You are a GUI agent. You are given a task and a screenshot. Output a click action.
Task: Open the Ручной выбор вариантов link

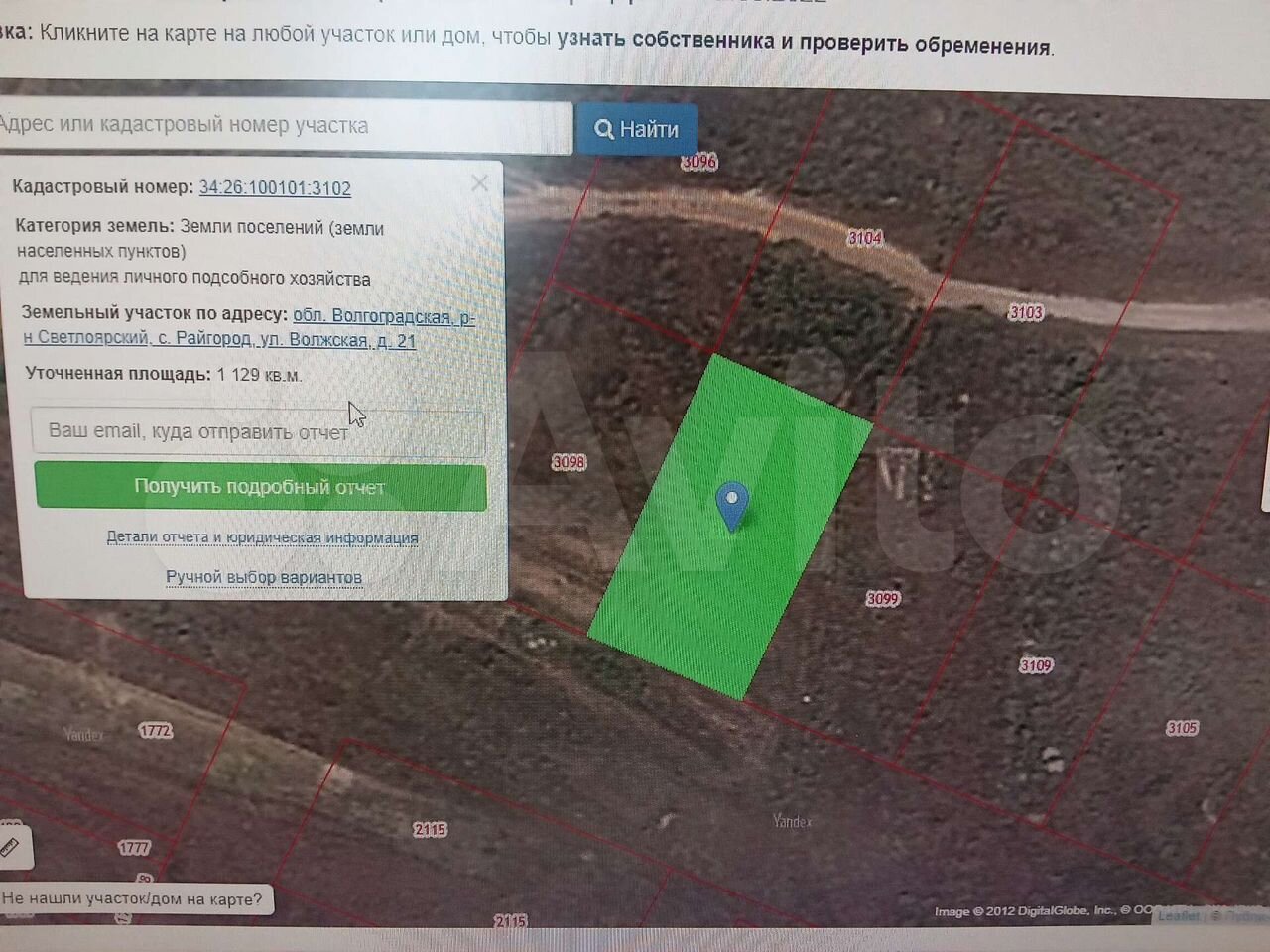(264, 577)
